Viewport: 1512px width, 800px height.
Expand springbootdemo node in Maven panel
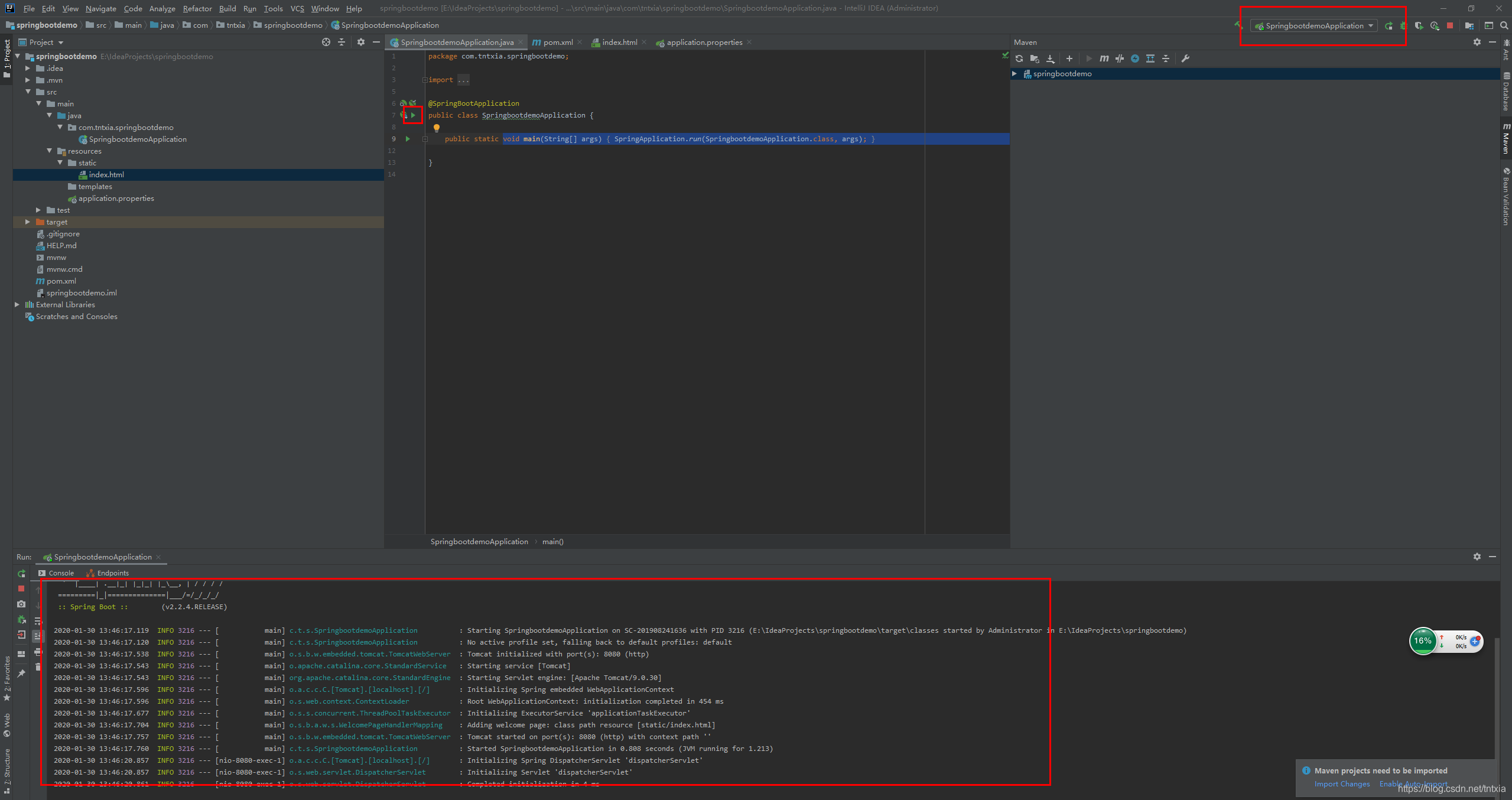tap(1014, 74)
